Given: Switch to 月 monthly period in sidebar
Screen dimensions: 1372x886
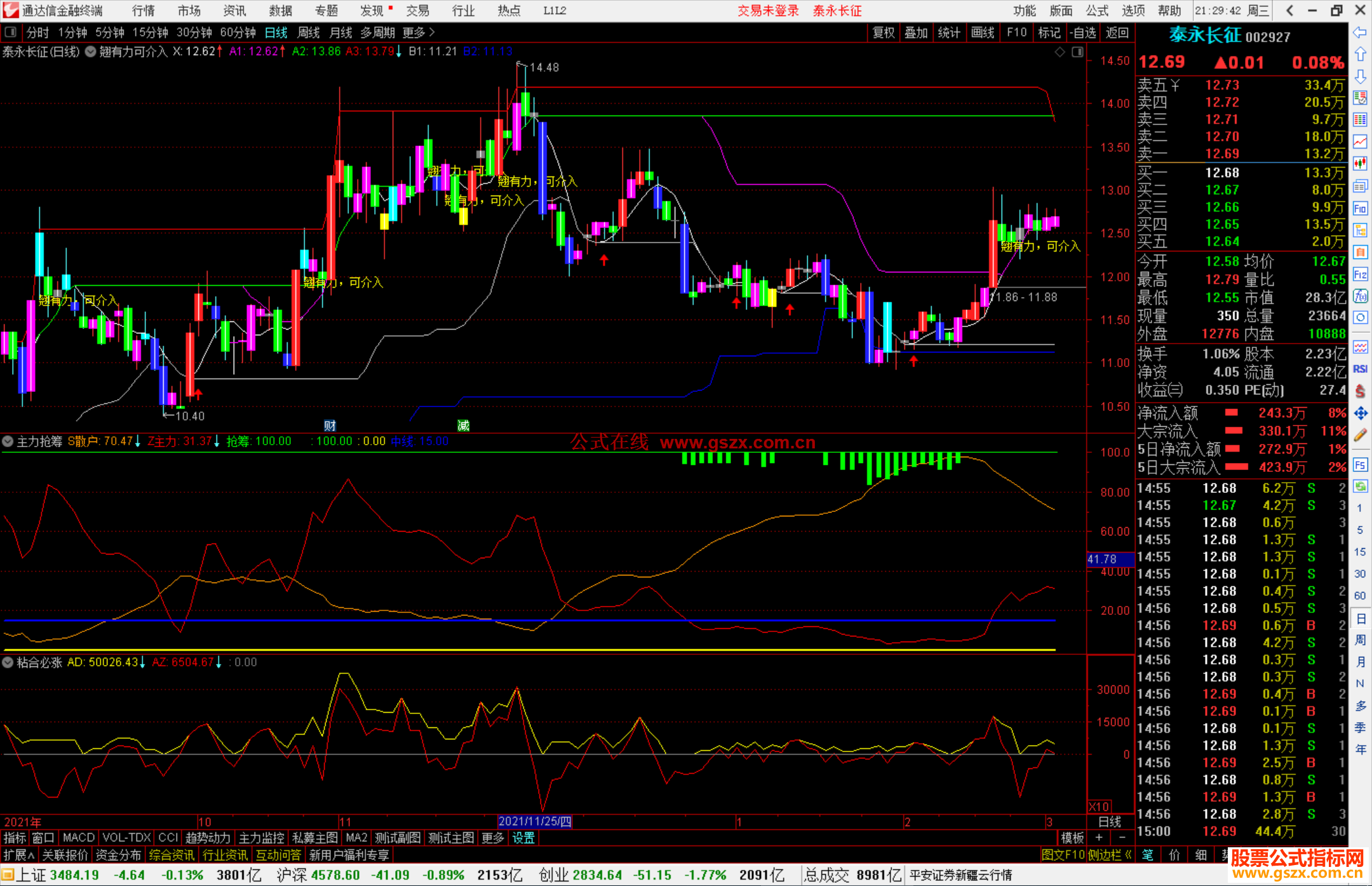Looking at the screenshot, I should tap(1360, 662).
